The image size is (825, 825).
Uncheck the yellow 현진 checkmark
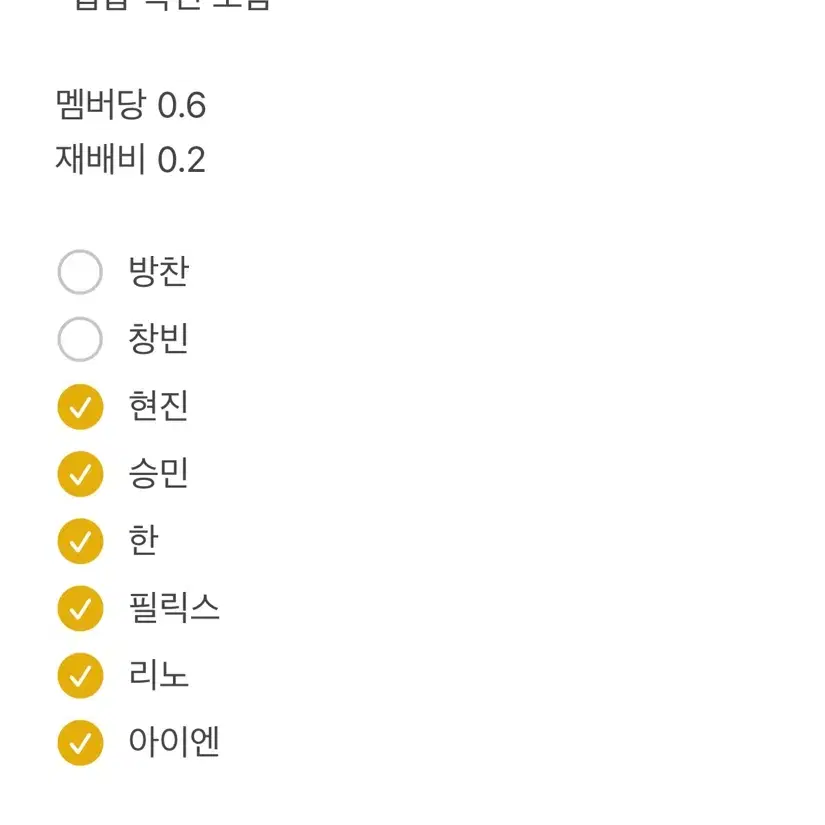(x=80, y=407)
